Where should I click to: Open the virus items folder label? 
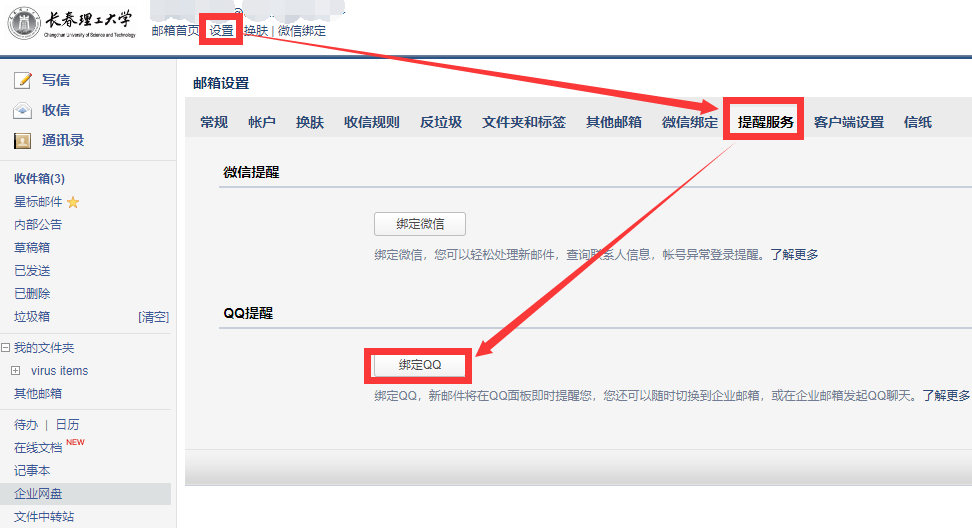click(x=60, y=371)
